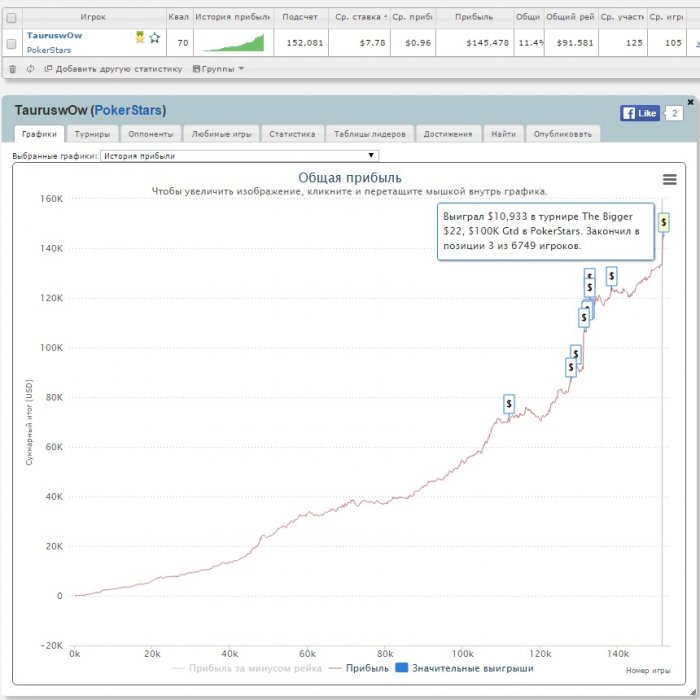Switch to the 'Графики' tab

39,134
